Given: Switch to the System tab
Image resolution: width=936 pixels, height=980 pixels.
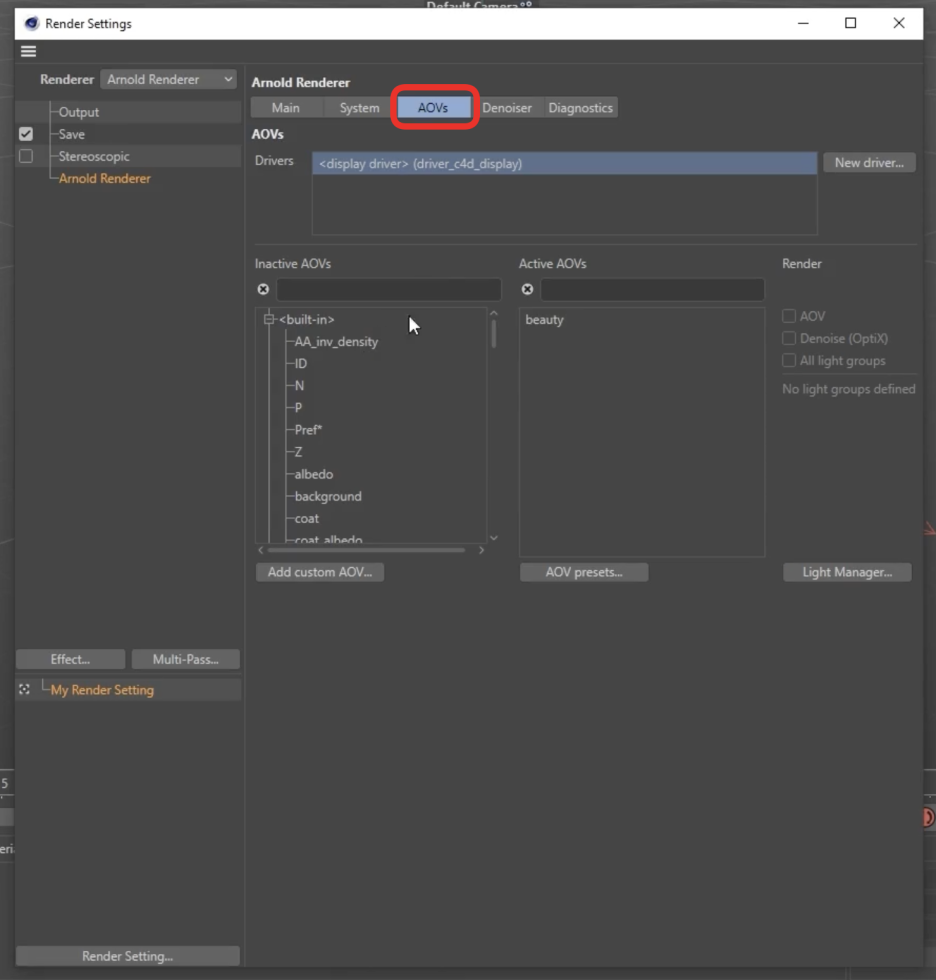Looking at the screenshot, I should click(359, 108).
